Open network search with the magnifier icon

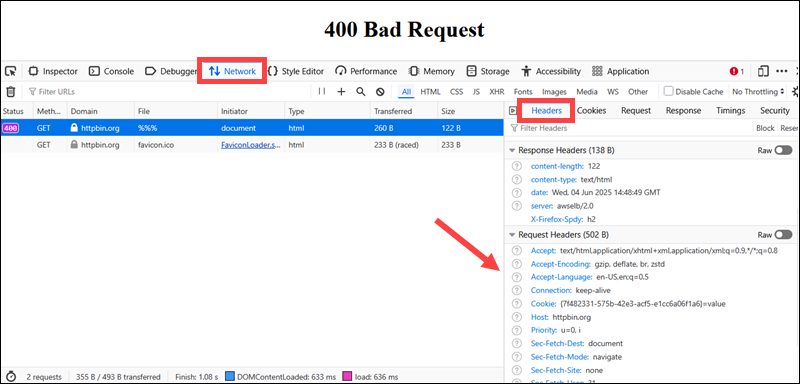pos(361,91)
